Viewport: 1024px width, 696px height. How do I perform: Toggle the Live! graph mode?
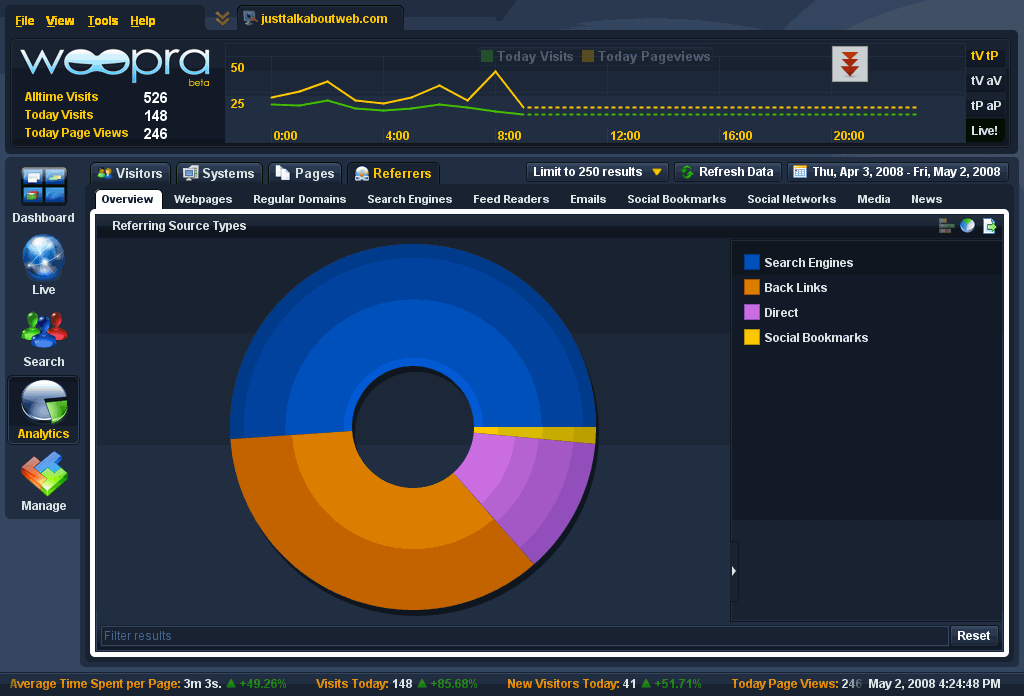[985, 130]
